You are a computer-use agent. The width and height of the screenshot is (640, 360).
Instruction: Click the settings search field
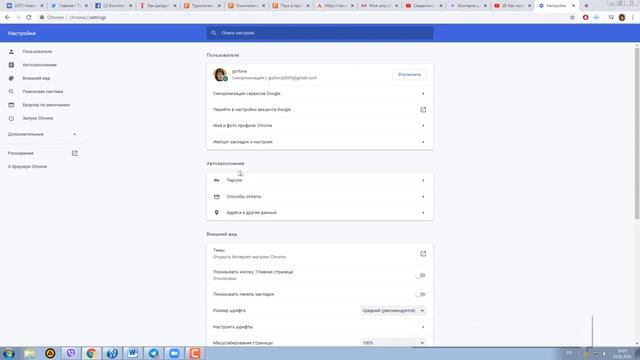point(320,33)
